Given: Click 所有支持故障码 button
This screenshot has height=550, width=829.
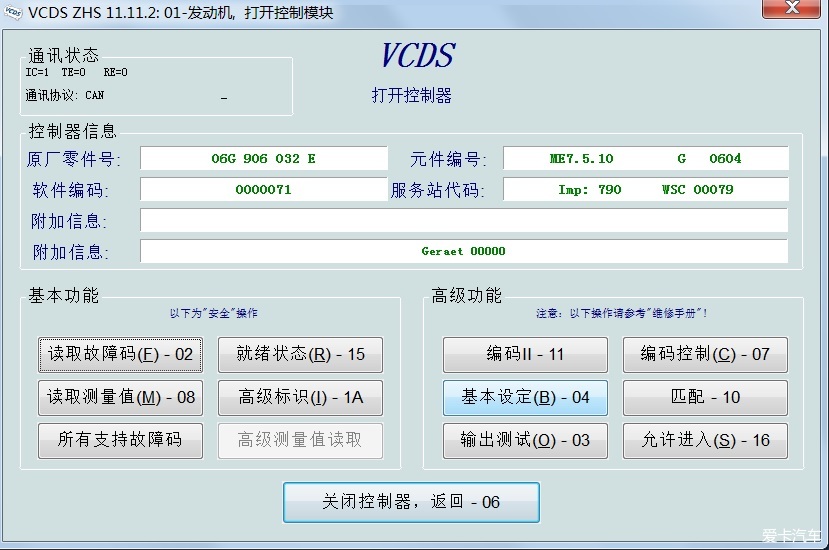Looking at the screenshot, I should (x=121, y=441).
